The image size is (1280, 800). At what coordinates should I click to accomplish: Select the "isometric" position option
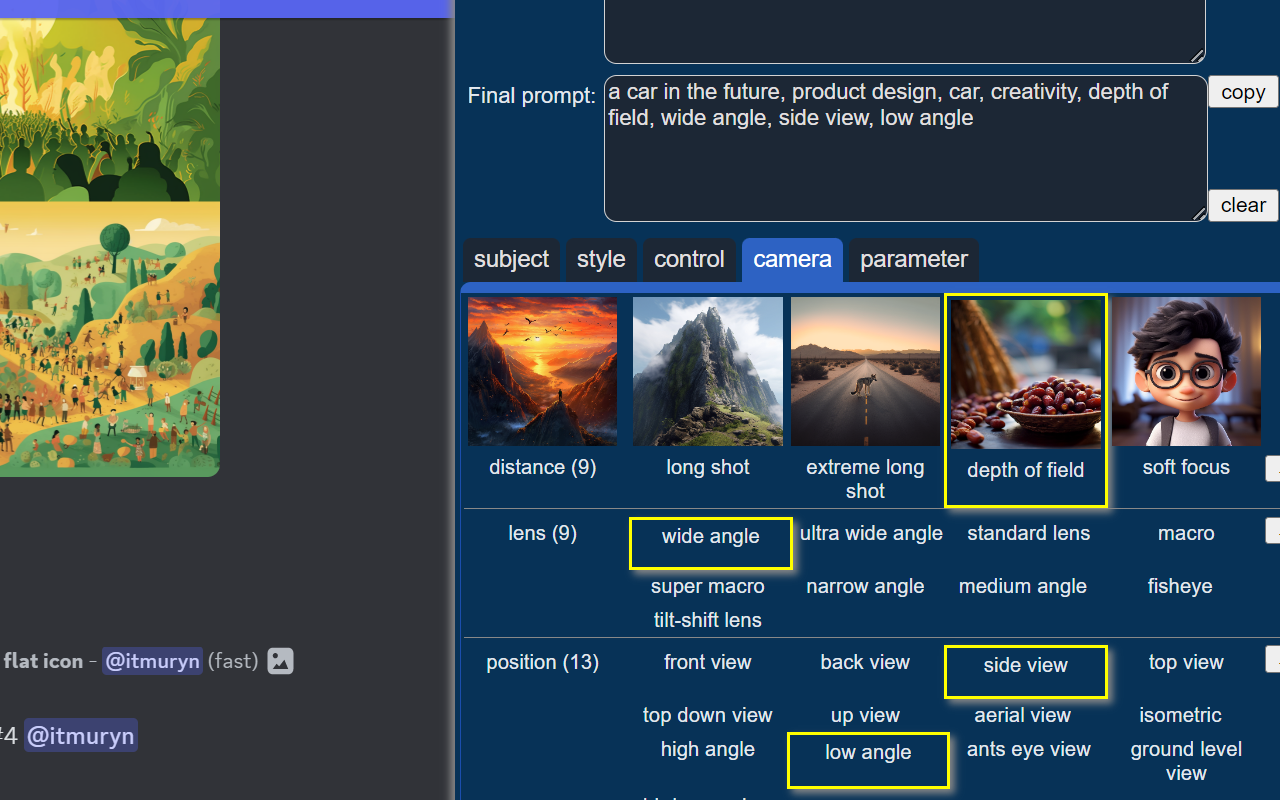click(1180, 715)
